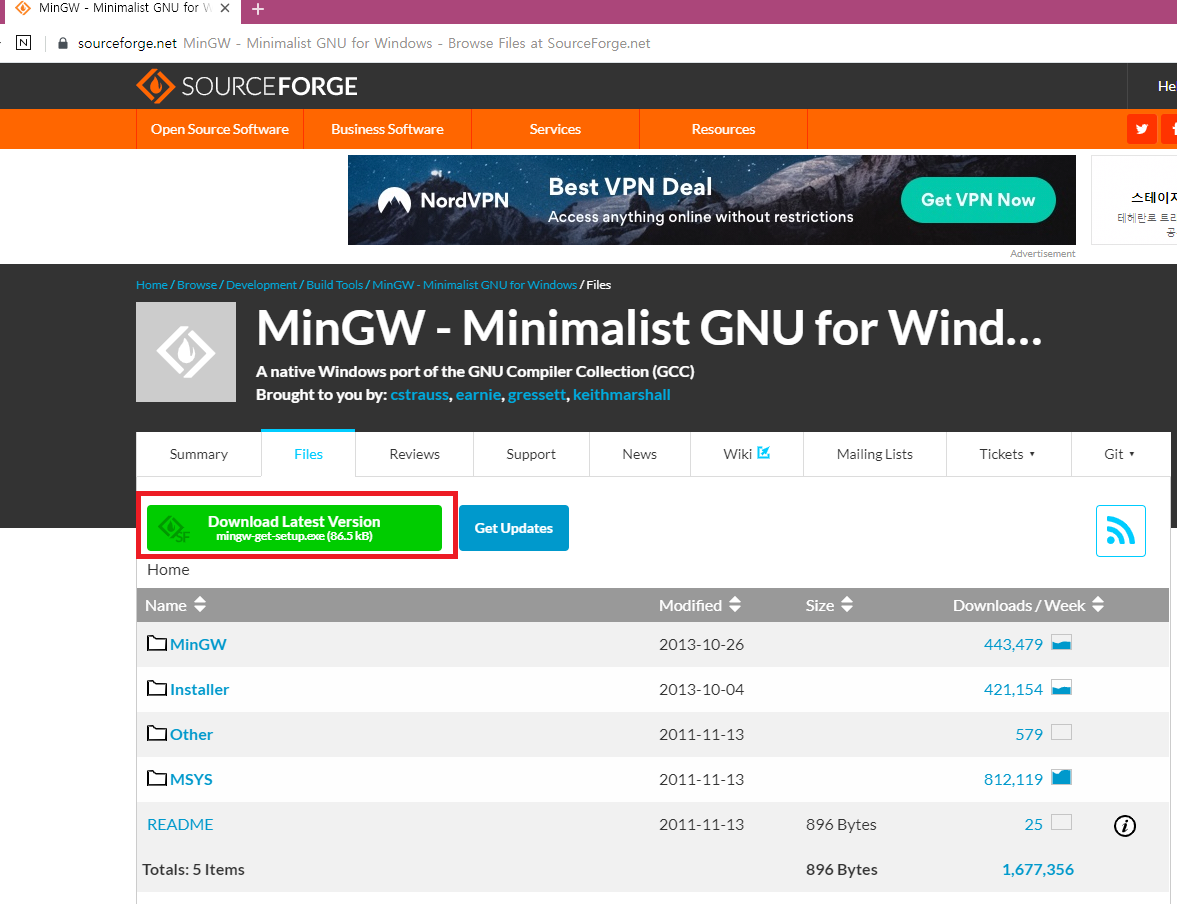Open gressett profile link
This screenshot has height=904, width=1177.
(537, 395)
